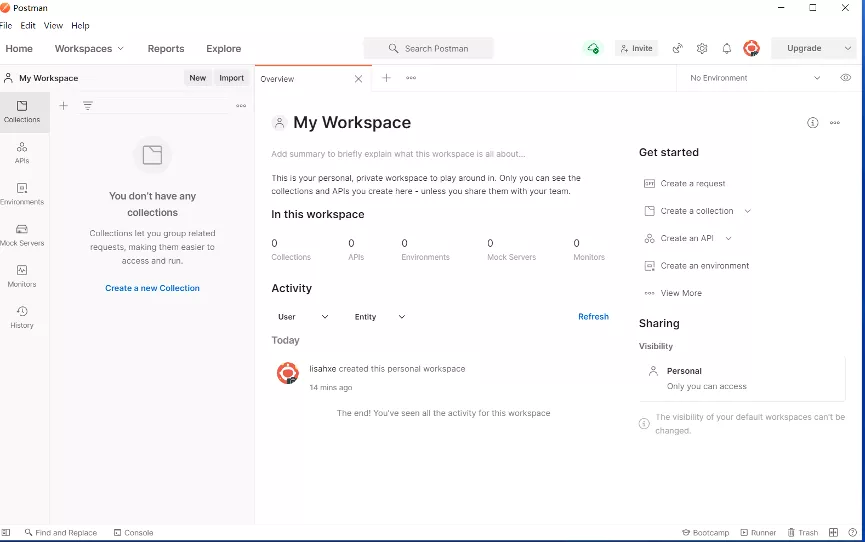Viewport: 866px width, 543px height.
Task: Open the Entity filter dropdown
Action: [x=380, y=317]
